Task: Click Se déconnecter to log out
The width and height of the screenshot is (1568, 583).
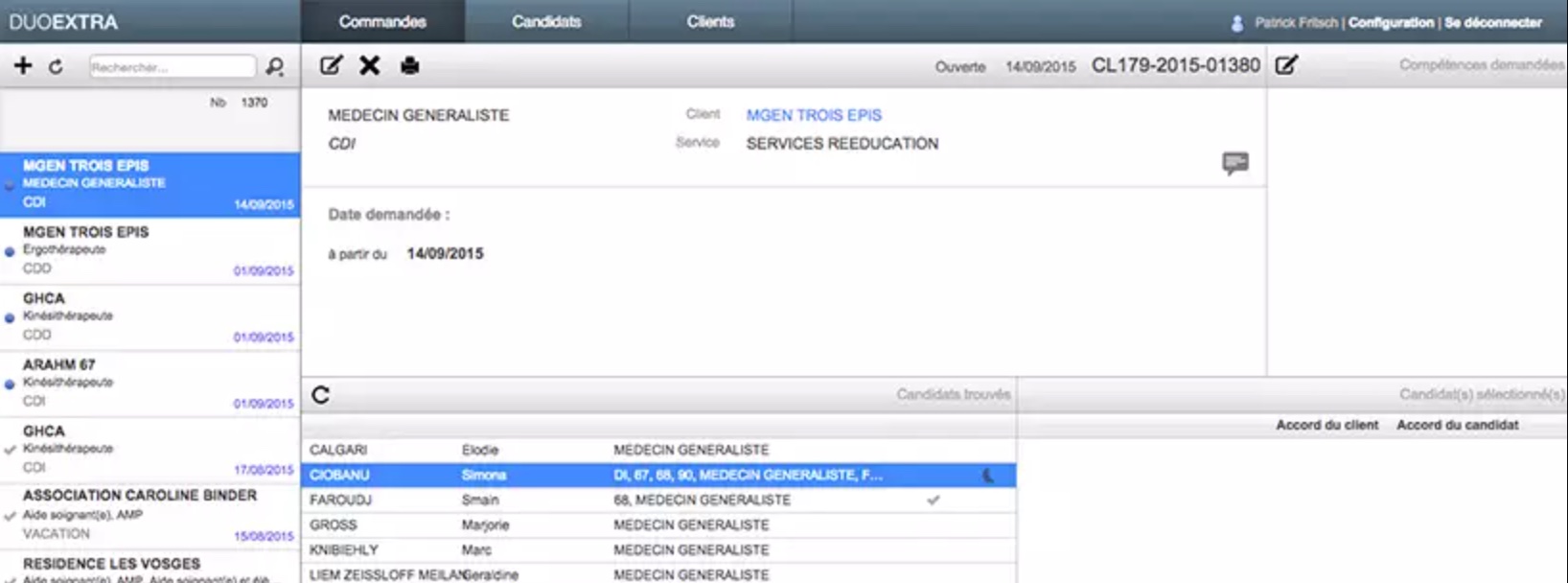Action: coord(1493,22)
